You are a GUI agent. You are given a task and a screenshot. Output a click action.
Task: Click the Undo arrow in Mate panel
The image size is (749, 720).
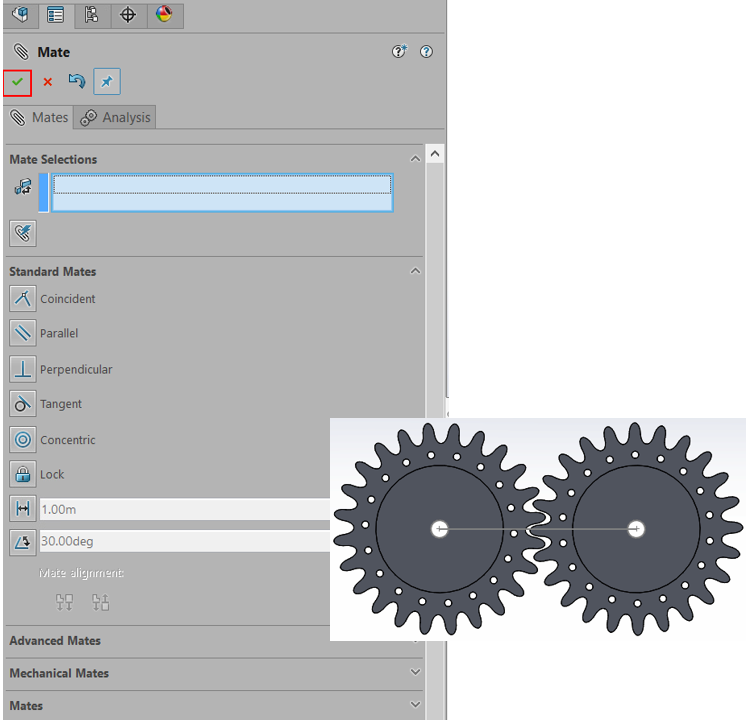point(76,82)
